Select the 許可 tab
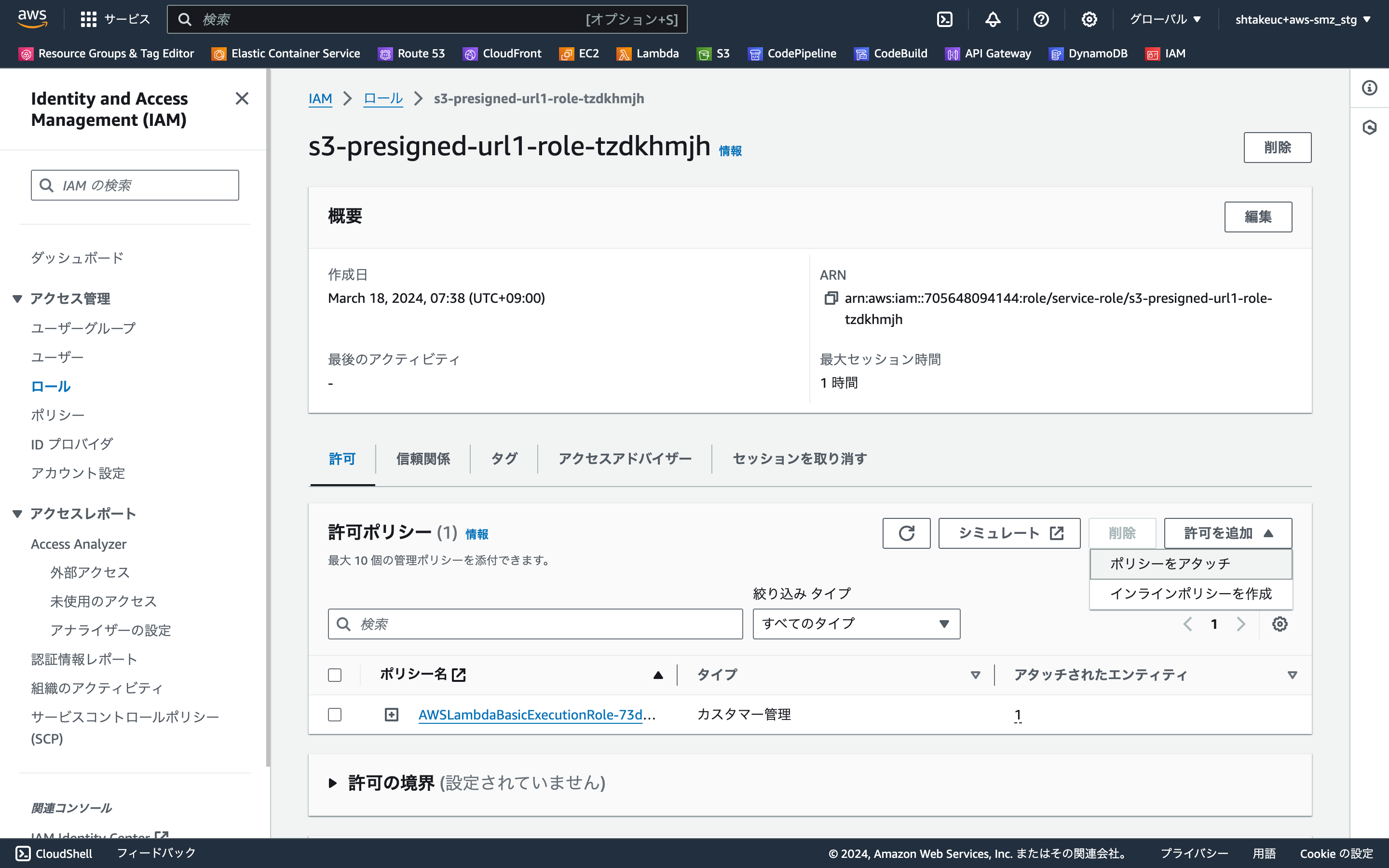 tap(342, 459)
